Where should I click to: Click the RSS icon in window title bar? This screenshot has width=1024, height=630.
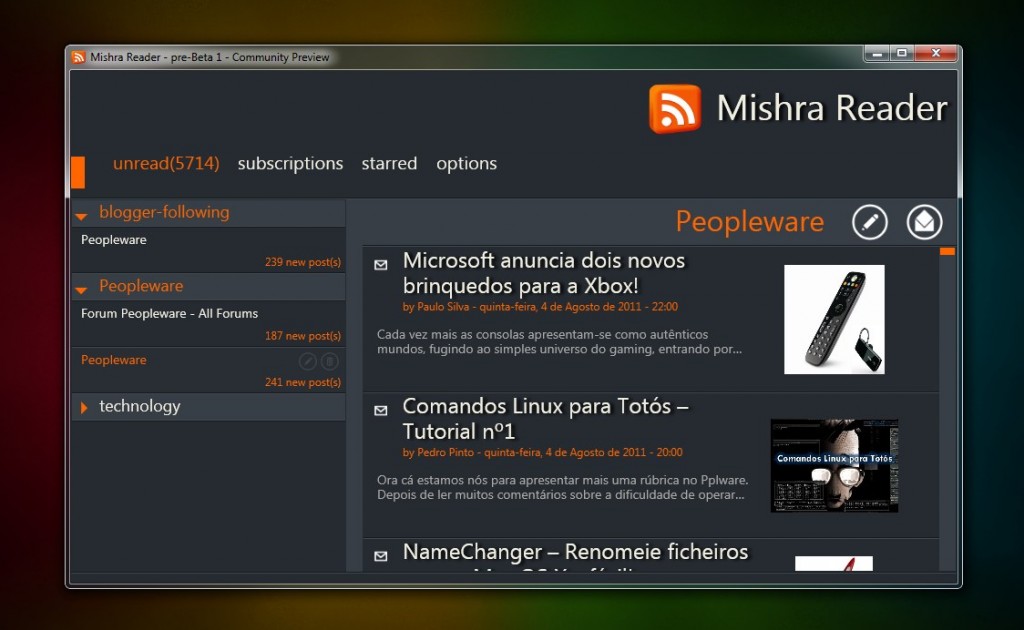tap(78, 57)
